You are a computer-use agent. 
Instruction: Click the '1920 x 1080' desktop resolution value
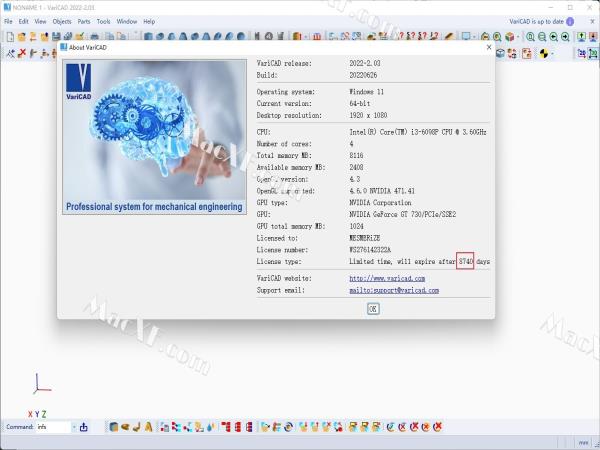(x=368, y=115)
